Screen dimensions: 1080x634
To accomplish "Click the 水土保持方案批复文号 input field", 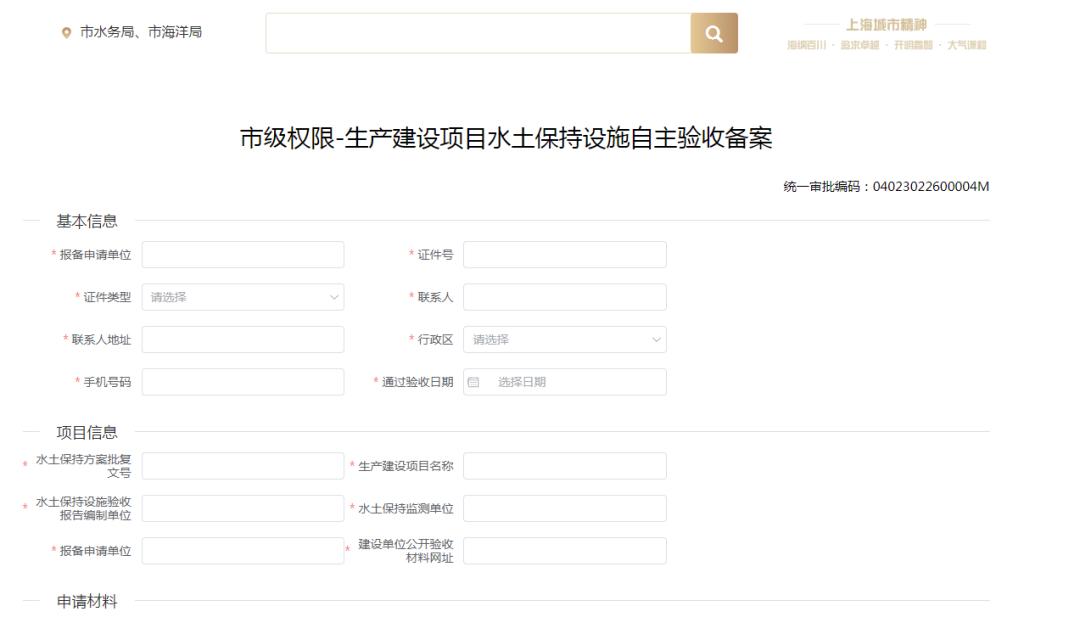I will click(243, 466).
